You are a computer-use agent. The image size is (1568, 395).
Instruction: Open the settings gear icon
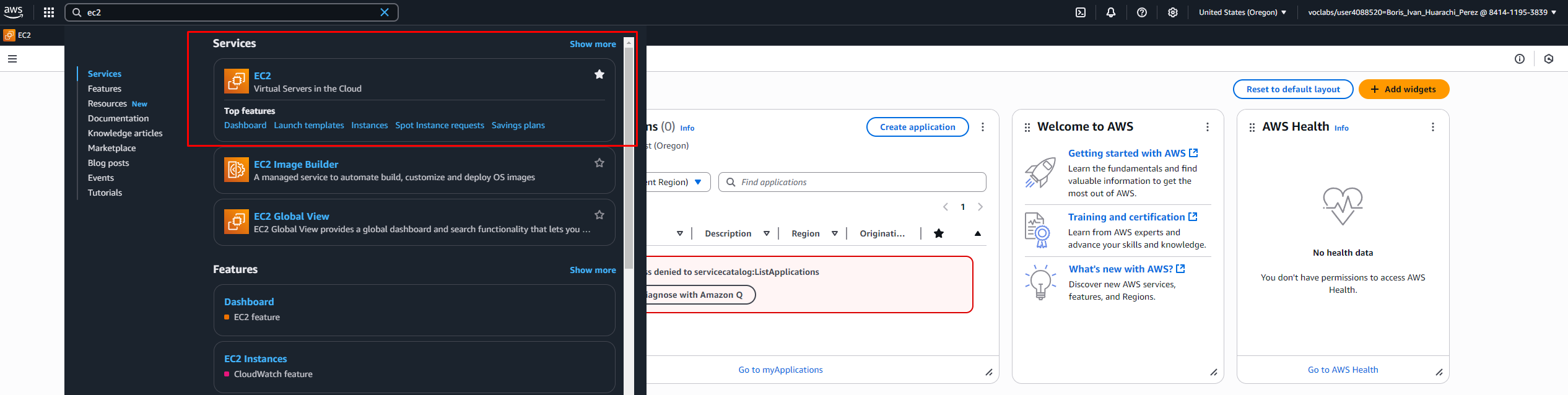click(x=1173, y=12)
